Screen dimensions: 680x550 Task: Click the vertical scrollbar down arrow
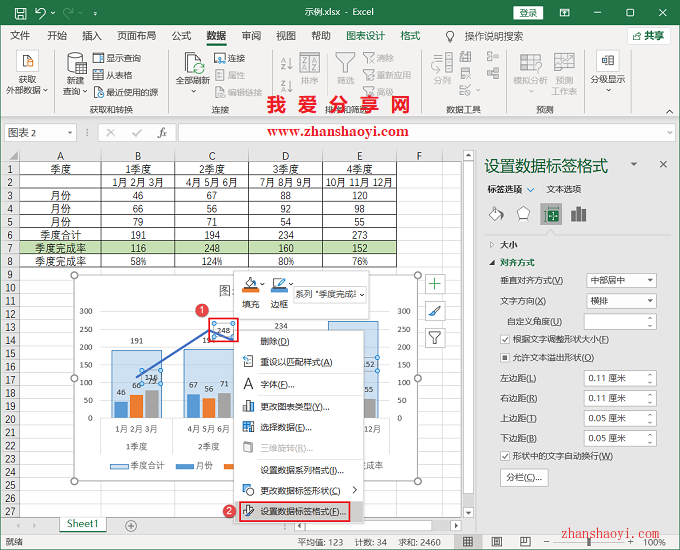[468, 512]
